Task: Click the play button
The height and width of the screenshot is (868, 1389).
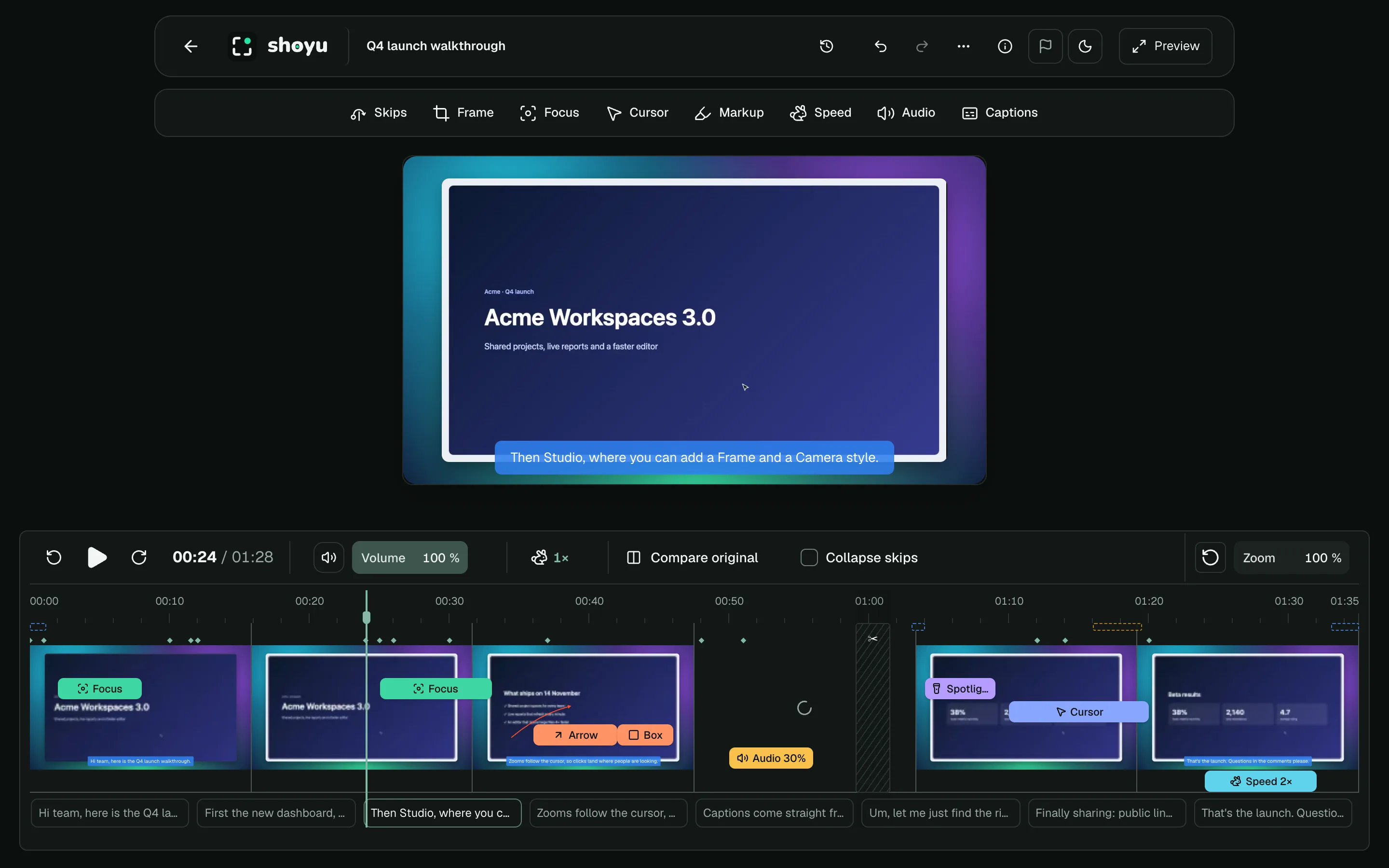Action: click(x=97, y=557)
